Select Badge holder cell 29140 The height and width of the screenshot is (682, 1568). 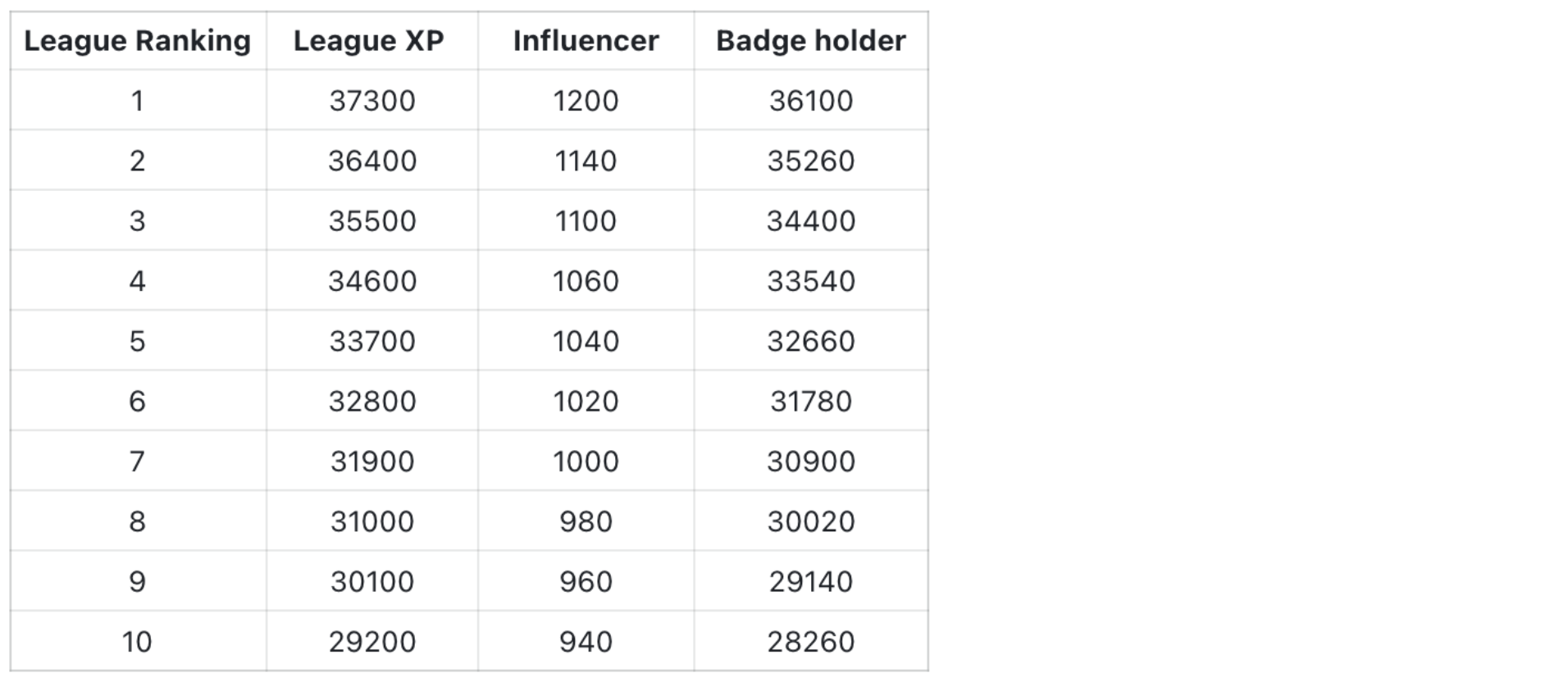click(x=811, y=581)
